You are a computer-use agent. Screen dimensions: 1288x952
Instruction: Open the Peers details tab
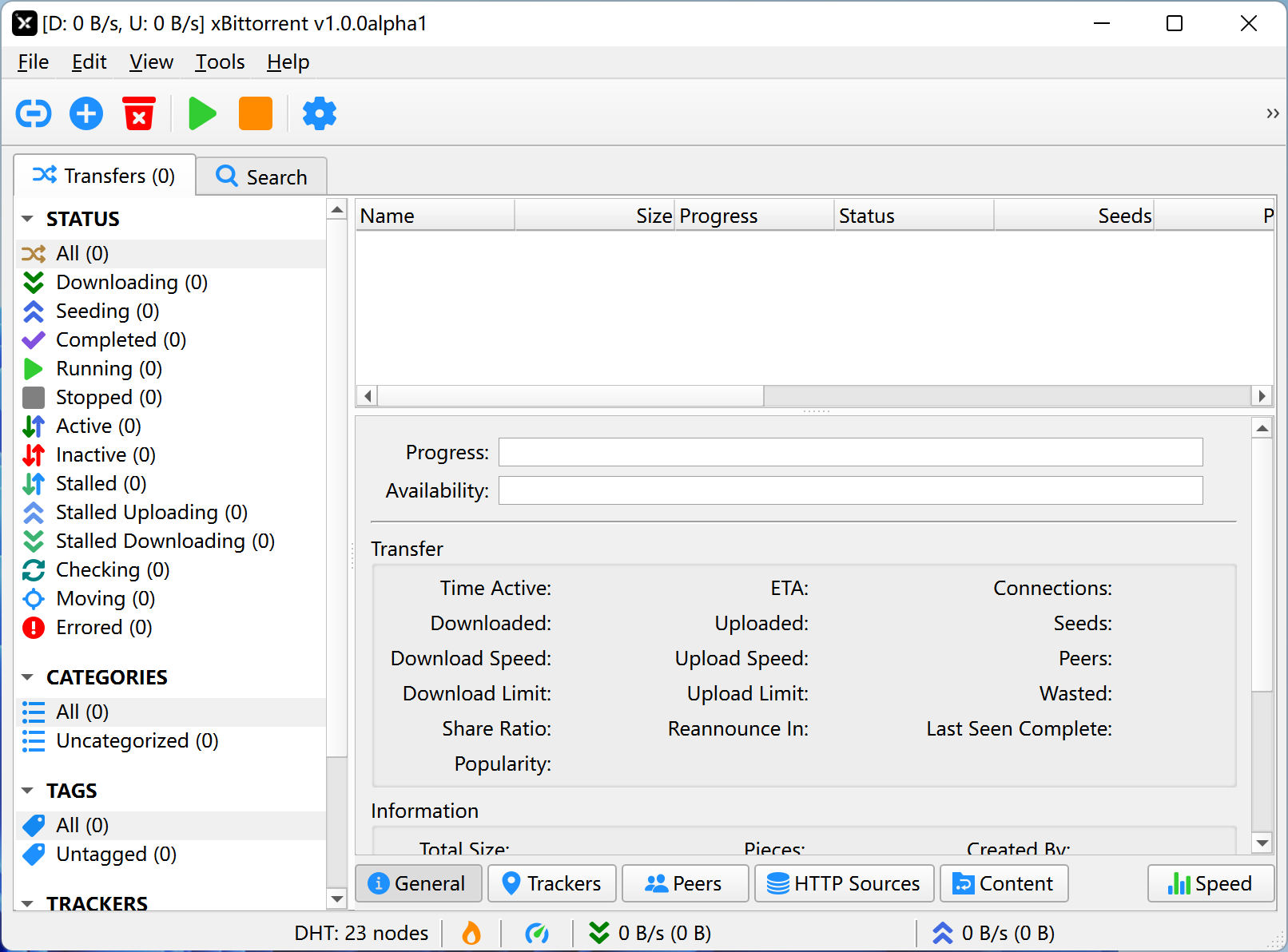(x=686, y=883)
